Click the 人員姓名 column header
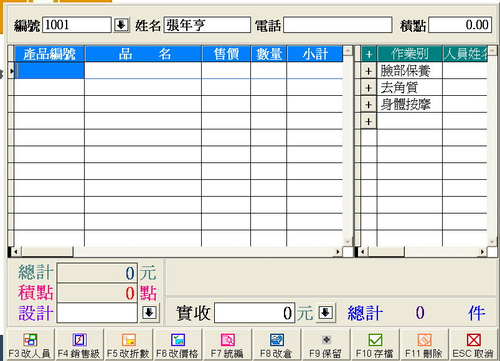Viewport: 500px width, 361px height. click(465, 54)
